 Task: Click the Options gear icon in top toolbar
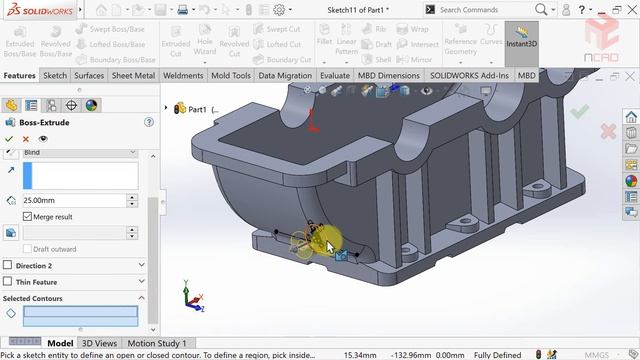pos(279,10)
